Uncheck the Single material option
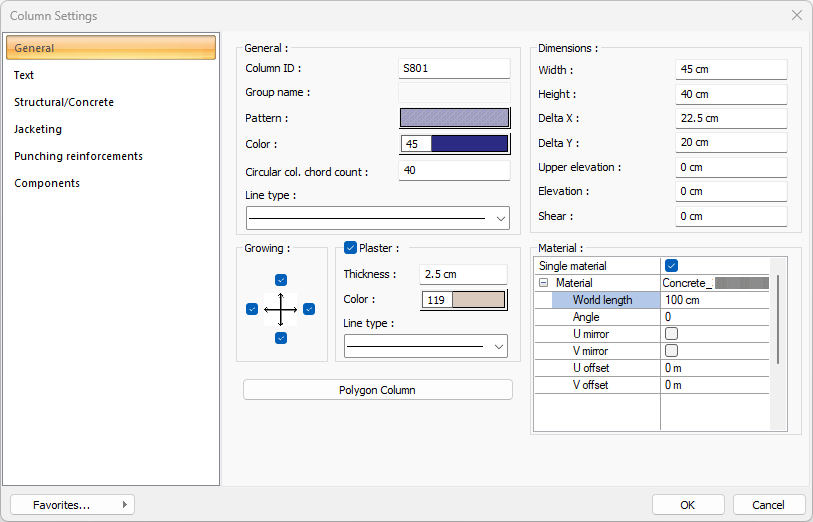Screen dimensions: 813x522 click(x=671, y=266)
